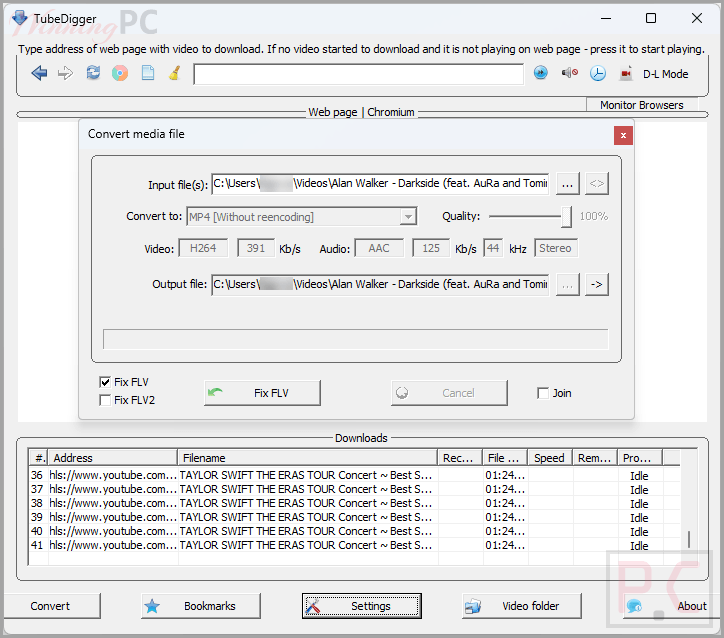Click the Output file path field
This screenshot has height=638, width=724.
(380, 284)
